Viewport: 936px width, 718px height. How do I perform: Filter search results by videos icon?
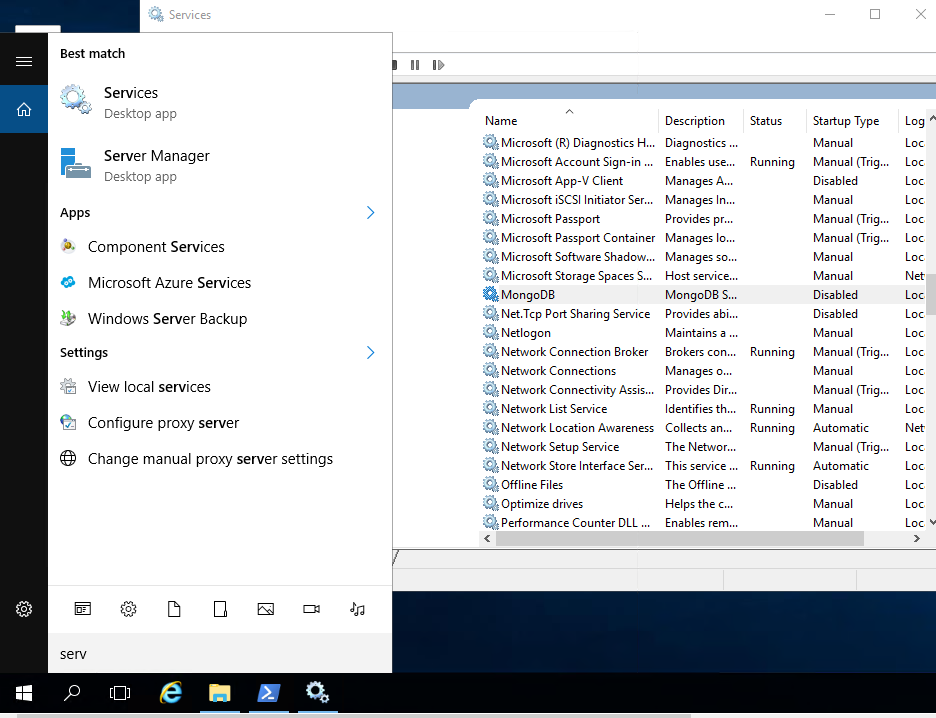[x=312, y=609]
